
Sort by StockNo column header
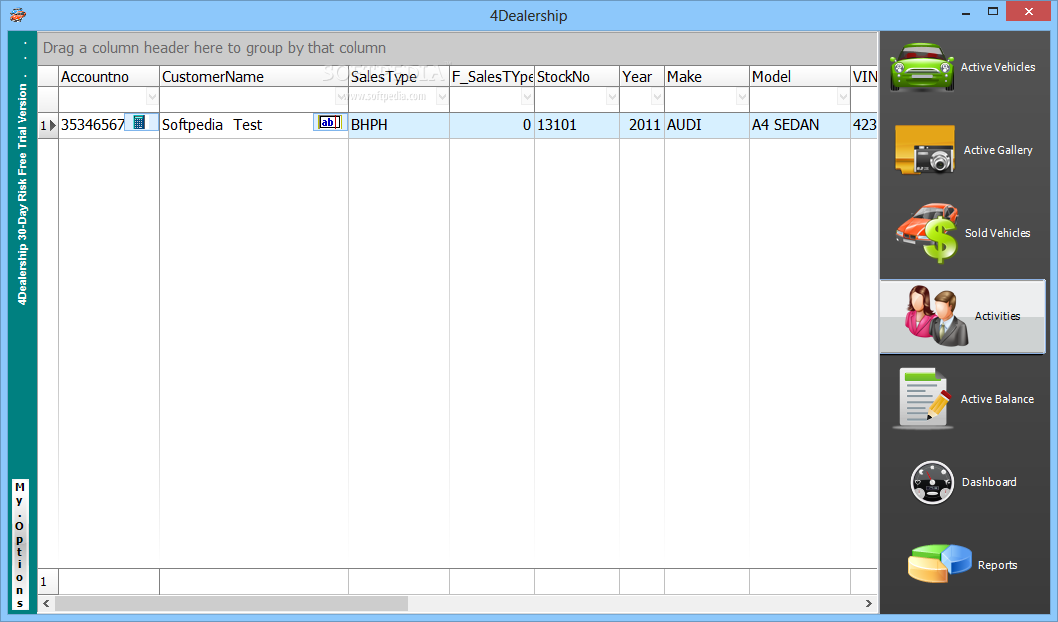click(x=577, y=76)
